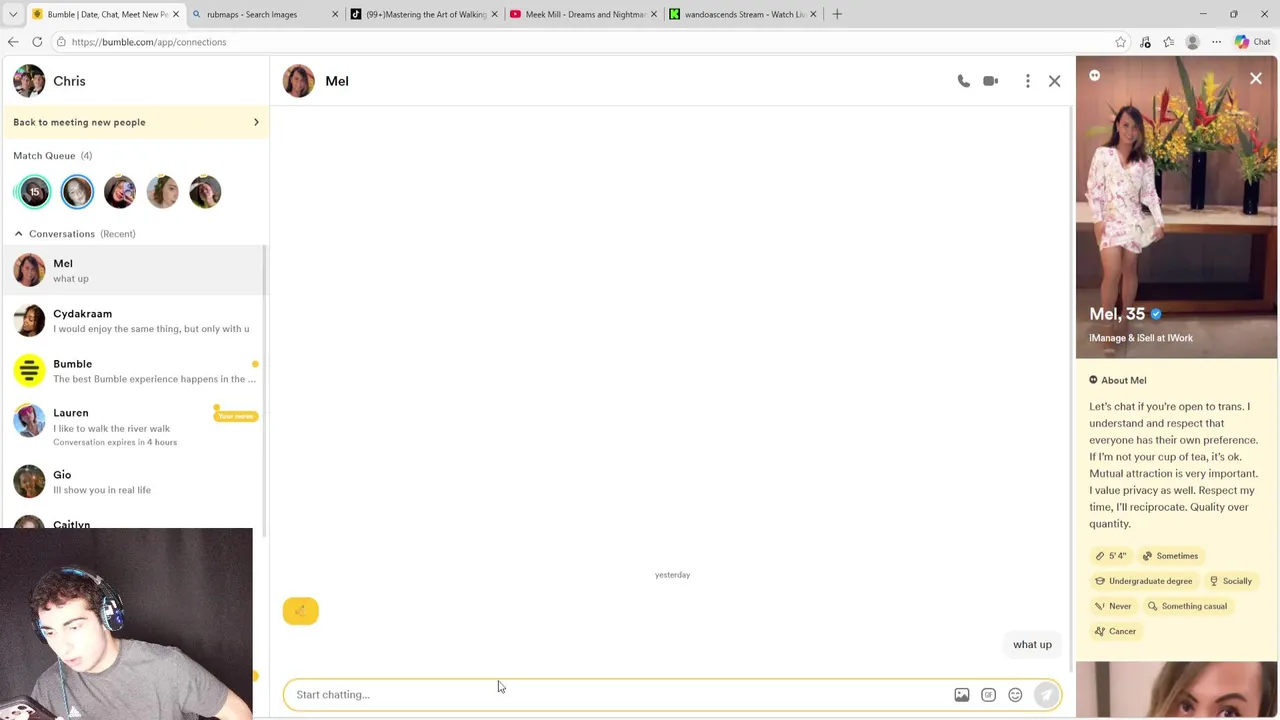The image size is (1280, 720).
Task: Open the blurred match queue item showing 15
Action: click(34, 192)
